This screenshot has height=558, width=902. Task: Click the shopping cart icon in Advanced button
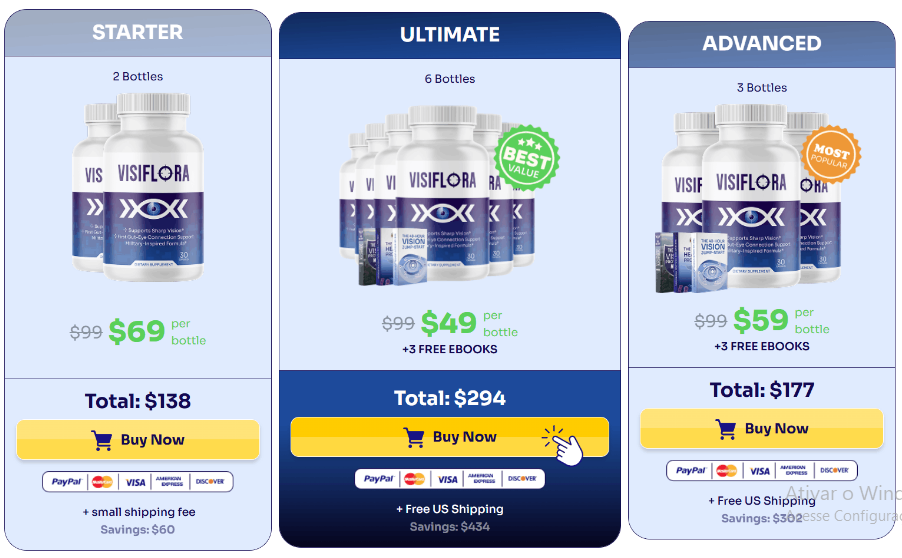point(726,429)
